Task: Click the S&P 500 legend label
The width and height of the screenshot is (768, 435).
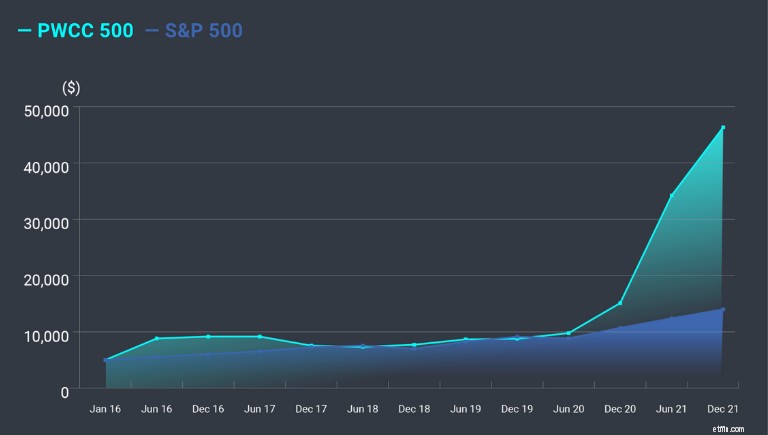Action: pos(204,30)
